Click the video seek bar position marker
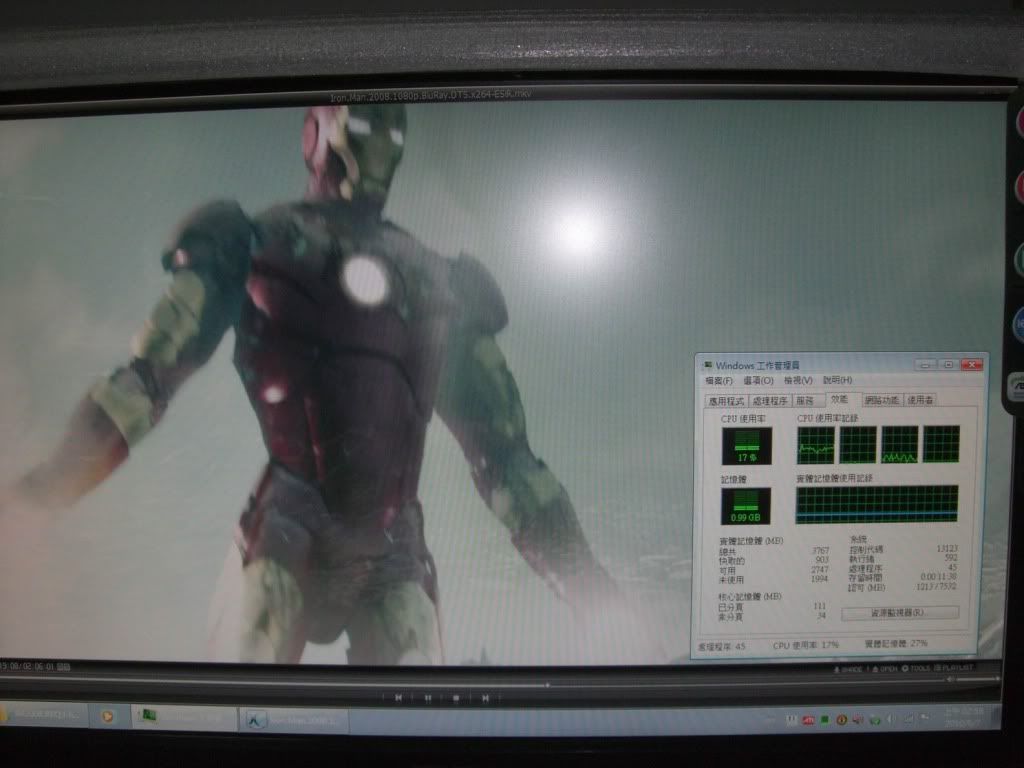This screenshot has height=768, width=1024. point(547,685)
